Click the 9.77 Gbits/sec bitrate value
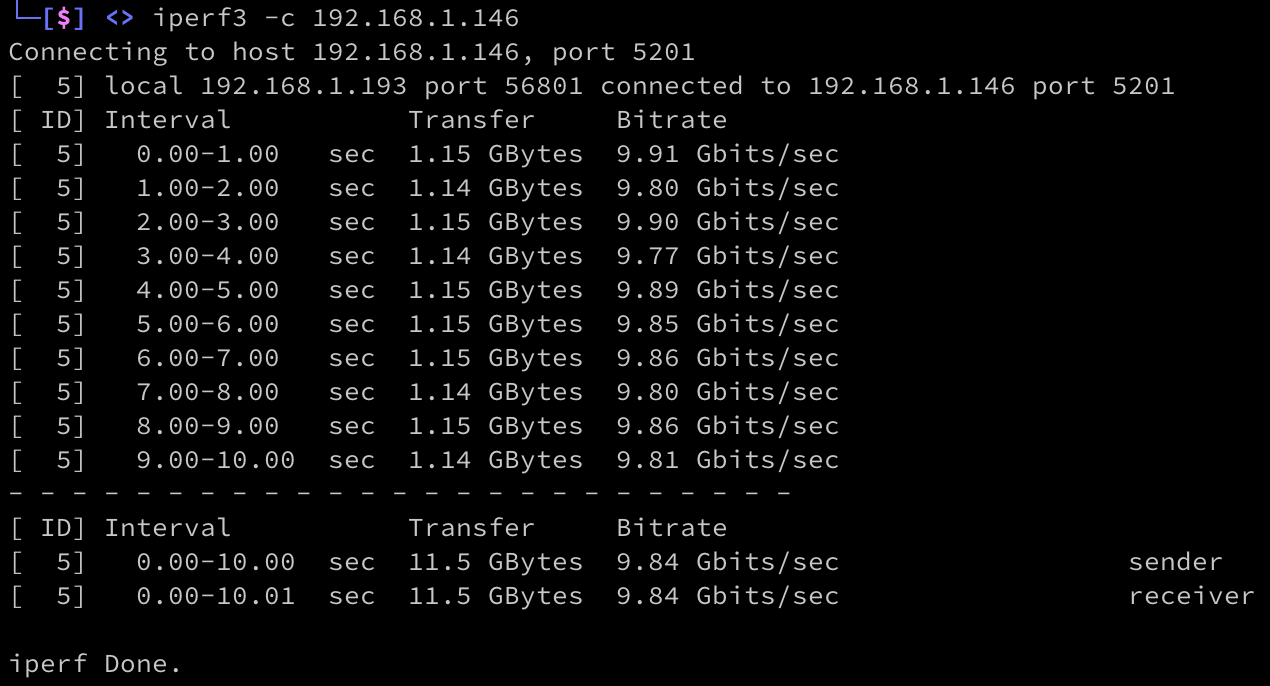 point(727,256)
